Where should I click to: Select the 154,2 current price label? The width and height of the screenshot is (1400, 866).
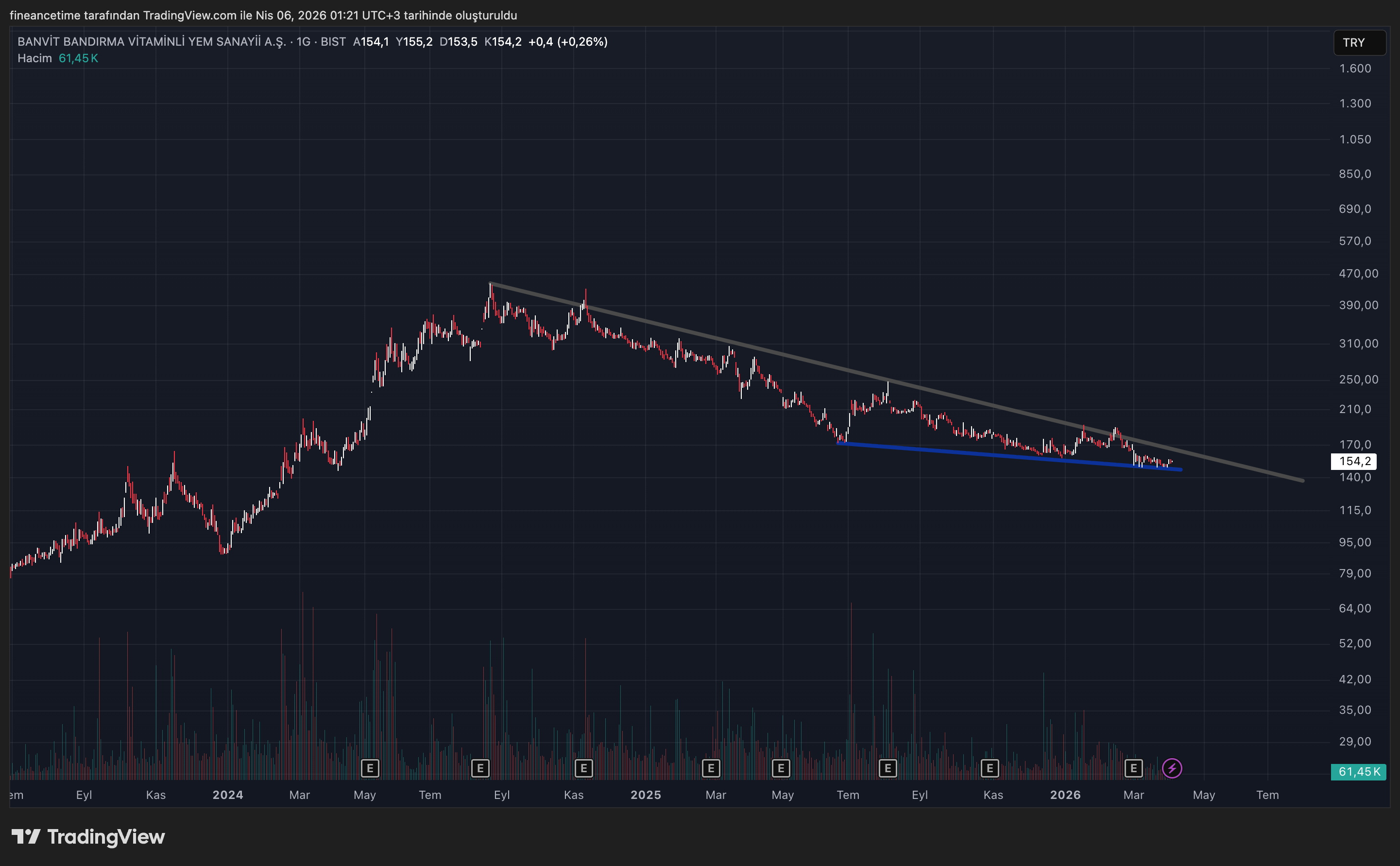(x=1354, y=461)
